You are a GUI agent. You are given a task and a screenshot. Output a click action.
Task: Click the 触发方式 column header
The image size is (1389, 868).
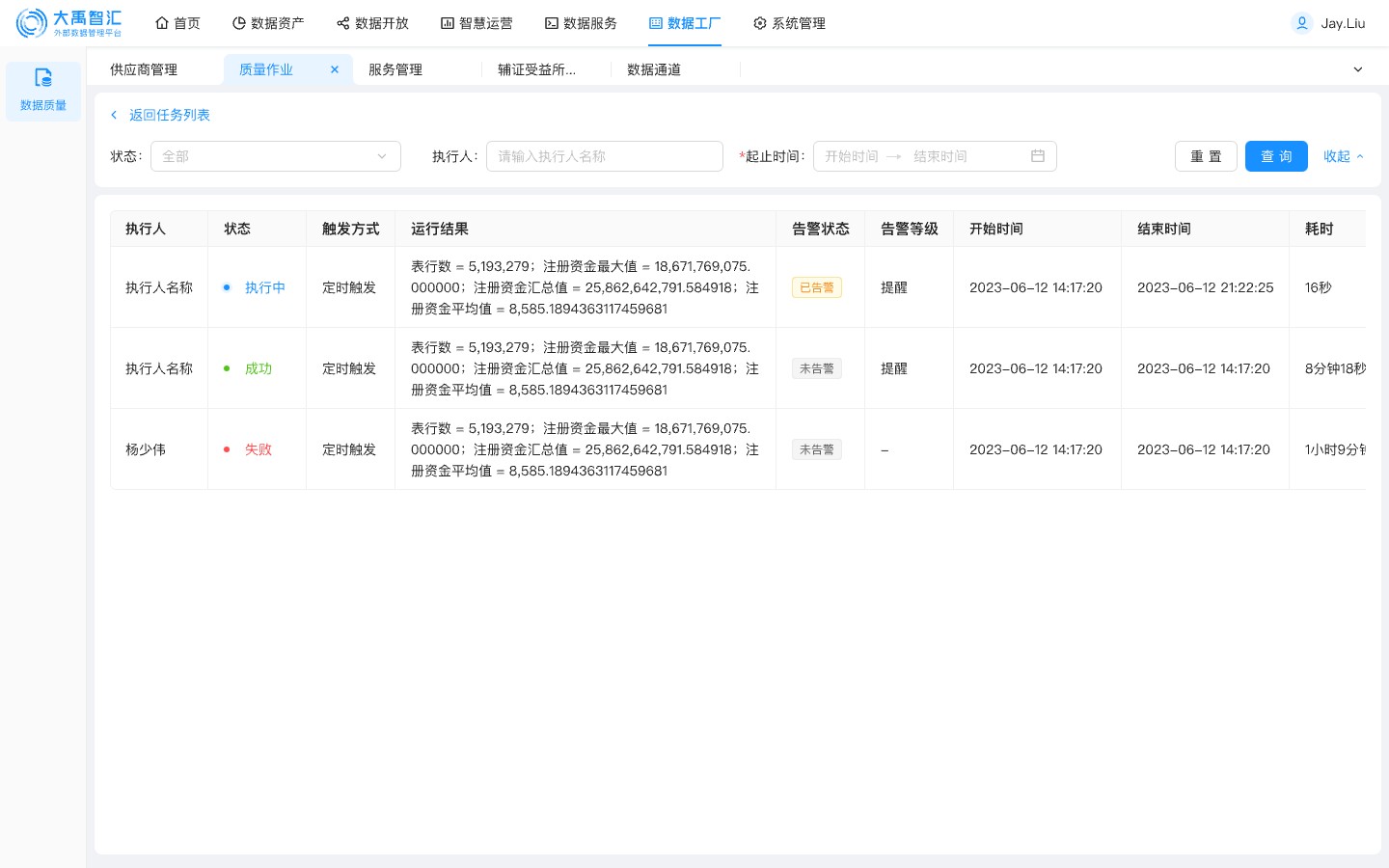coord(350,229)
